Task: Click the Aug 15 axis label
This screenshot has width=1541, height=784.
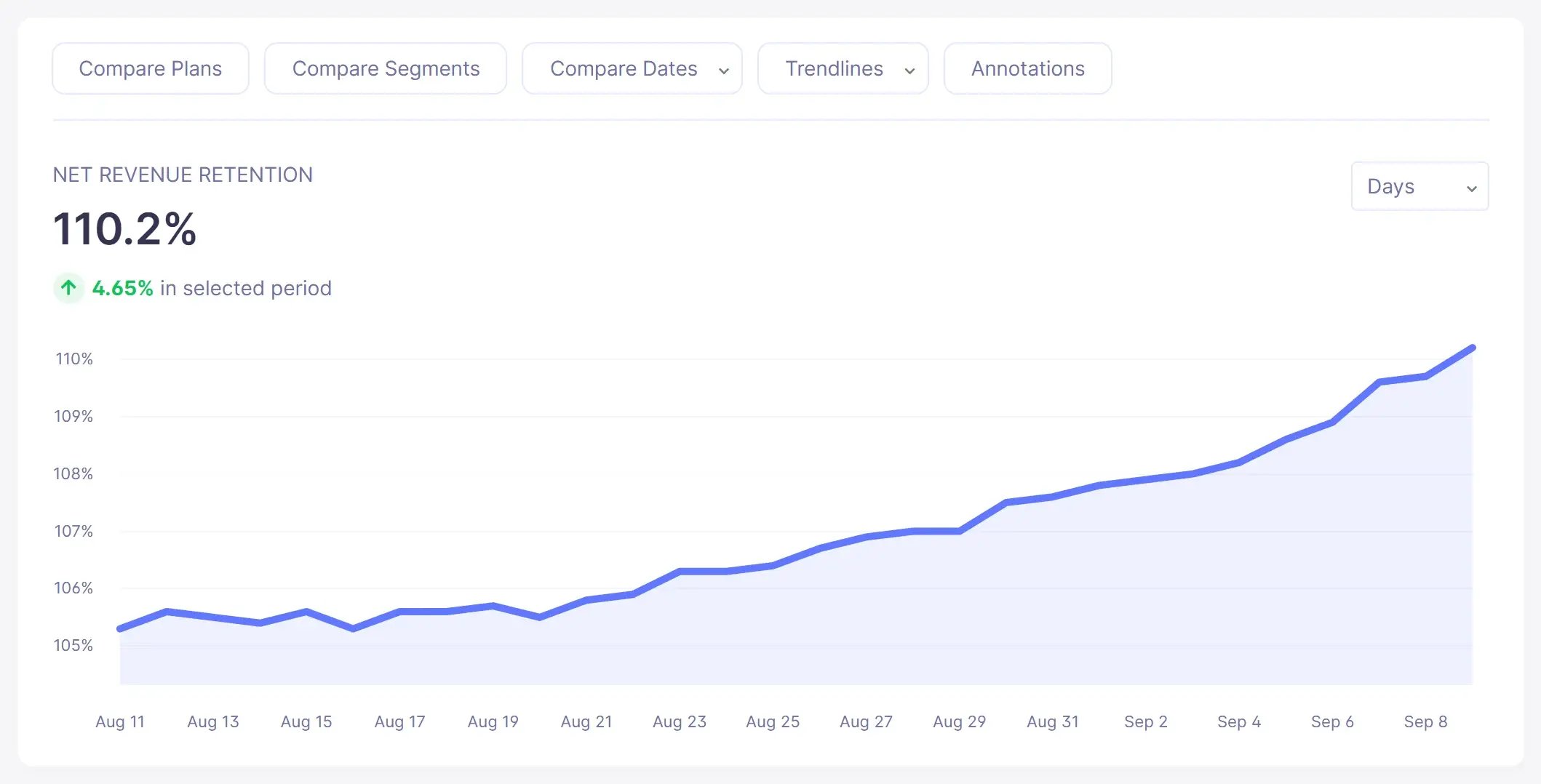Action: click(x=306, y=721)
